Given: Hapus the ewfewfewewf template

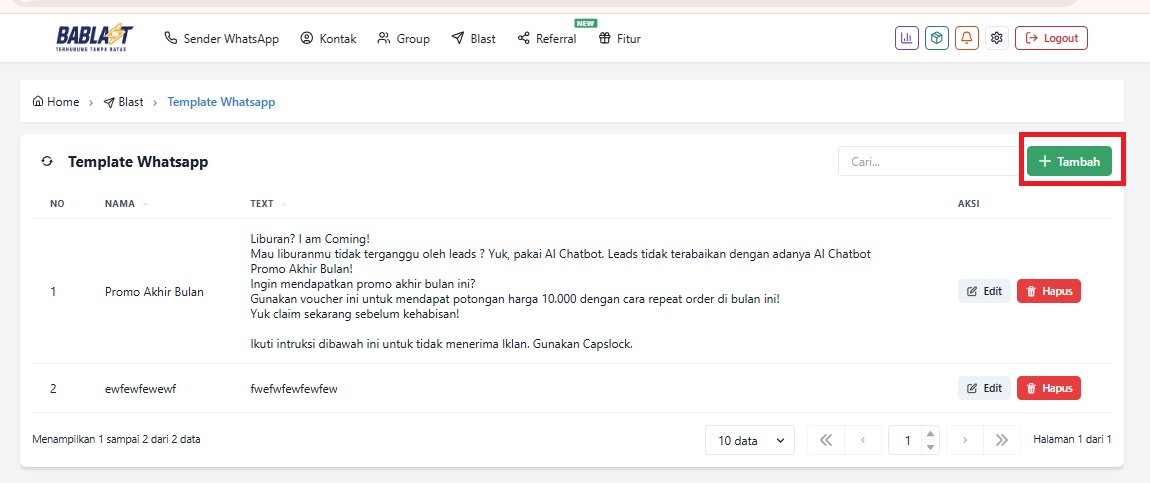Looking at the screenshot, I should [x=1049, y=388].
